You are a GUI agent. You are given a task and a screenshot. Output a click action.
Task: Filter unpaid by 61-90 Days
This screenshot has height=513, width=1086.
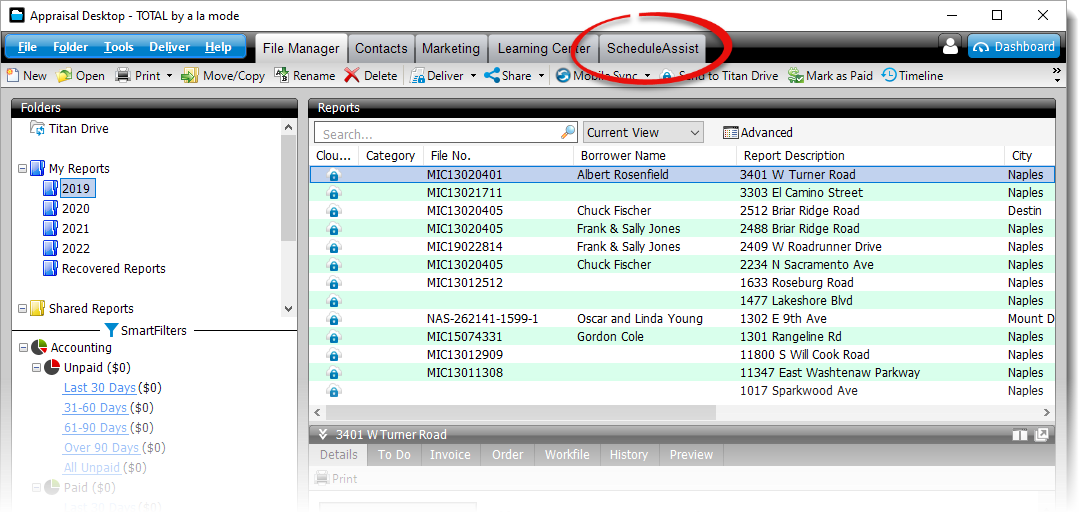pos(96,428)
